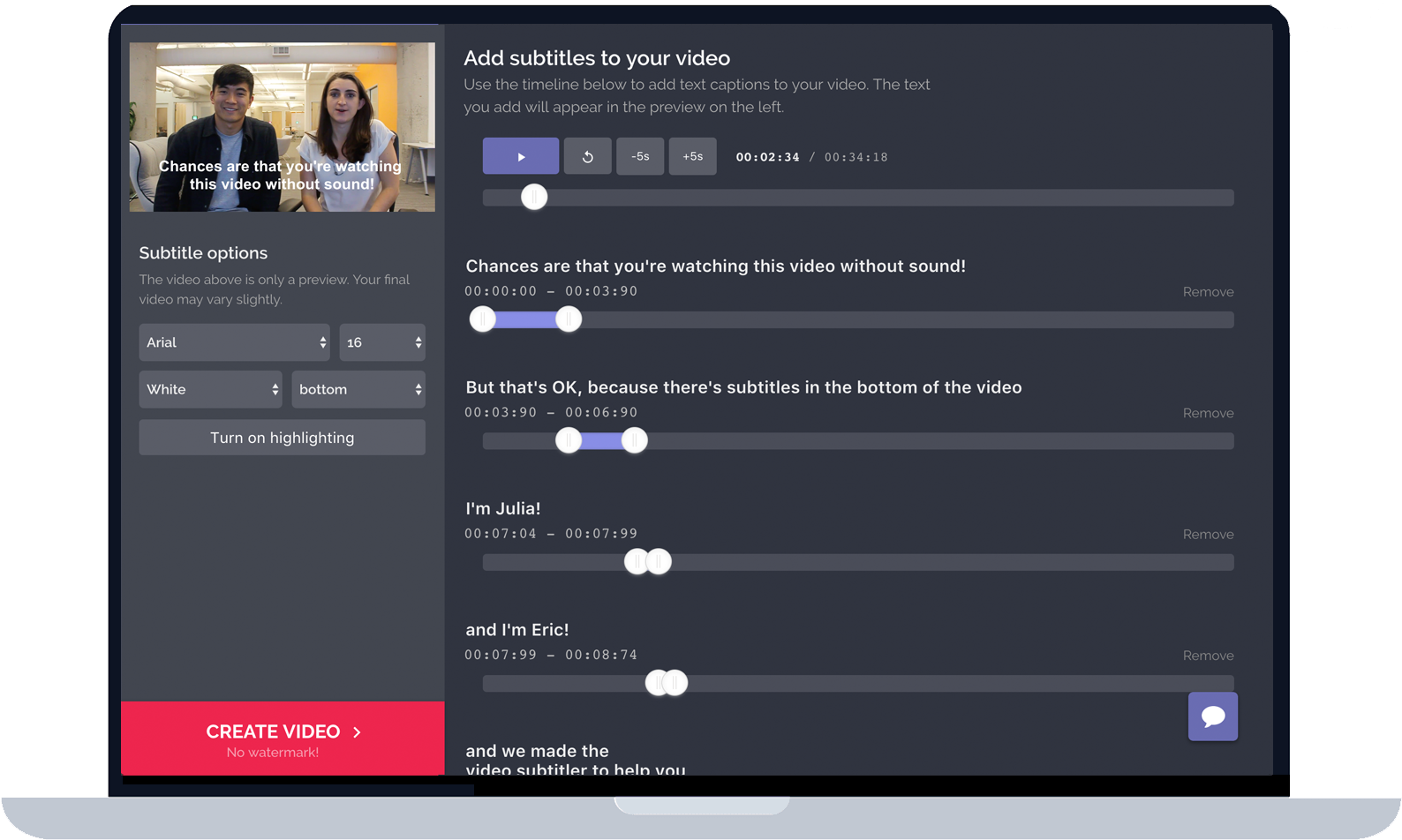The height and width of the screenshot is (840, 1402).
Task: Open the chat bubble support widget
Action: coord(1212,716)
